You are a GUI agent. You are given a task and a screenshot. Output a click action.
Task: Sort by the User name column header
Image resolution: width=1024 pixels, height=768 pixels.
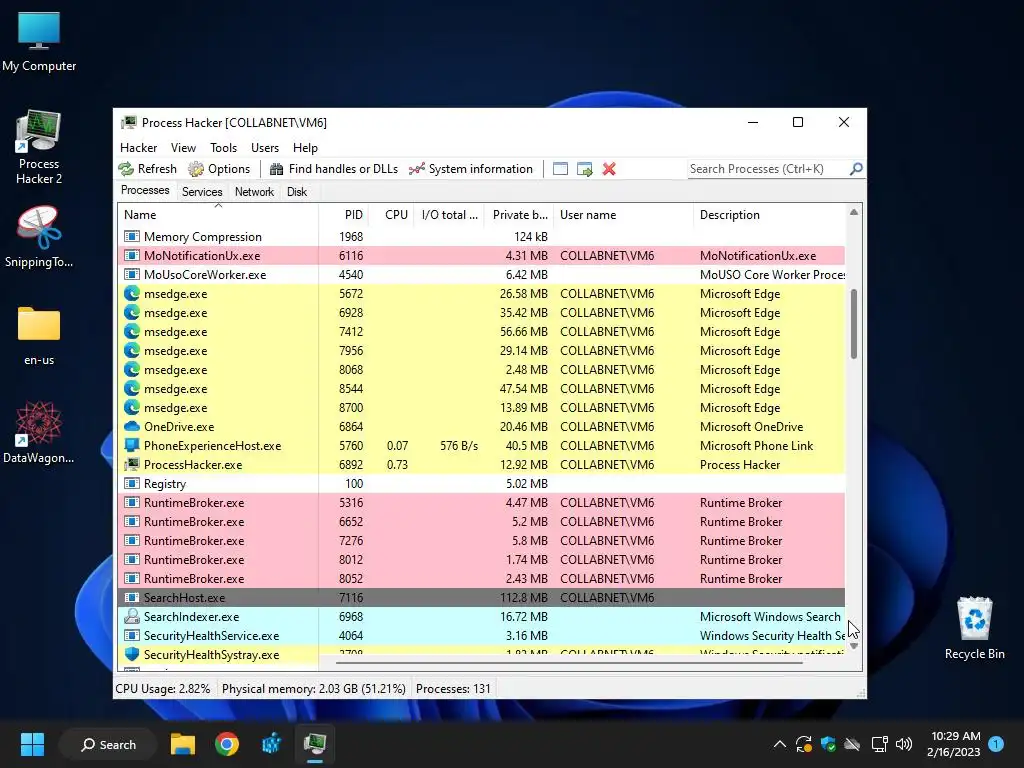[624, 215]
